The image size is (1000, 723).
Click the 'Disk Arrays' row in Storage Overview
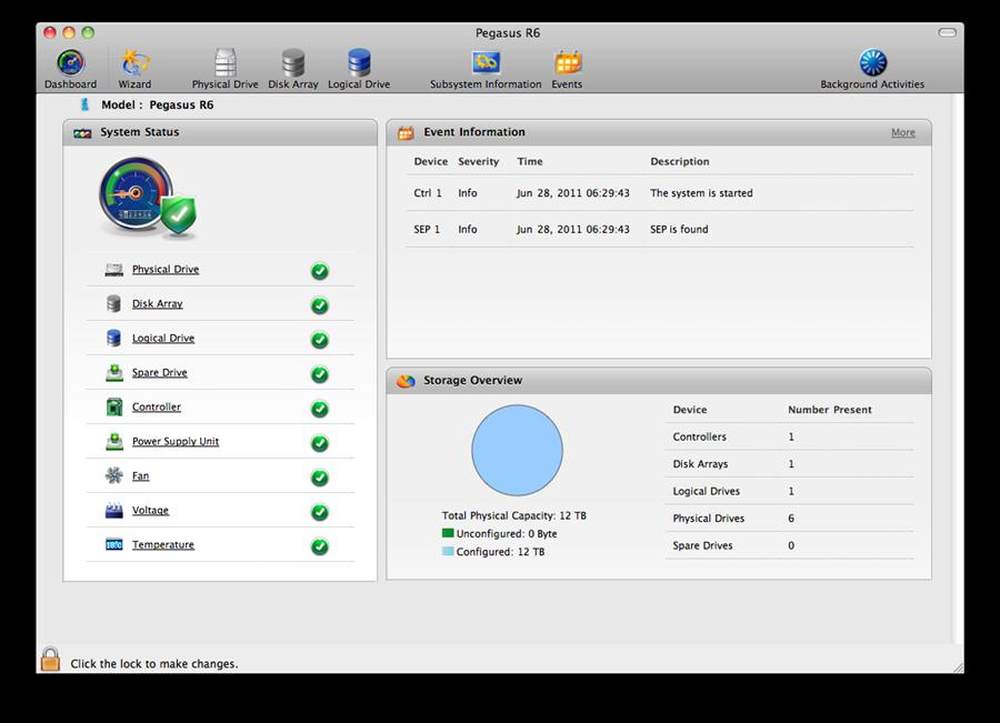pyautogui.click(x=790, y=464)
